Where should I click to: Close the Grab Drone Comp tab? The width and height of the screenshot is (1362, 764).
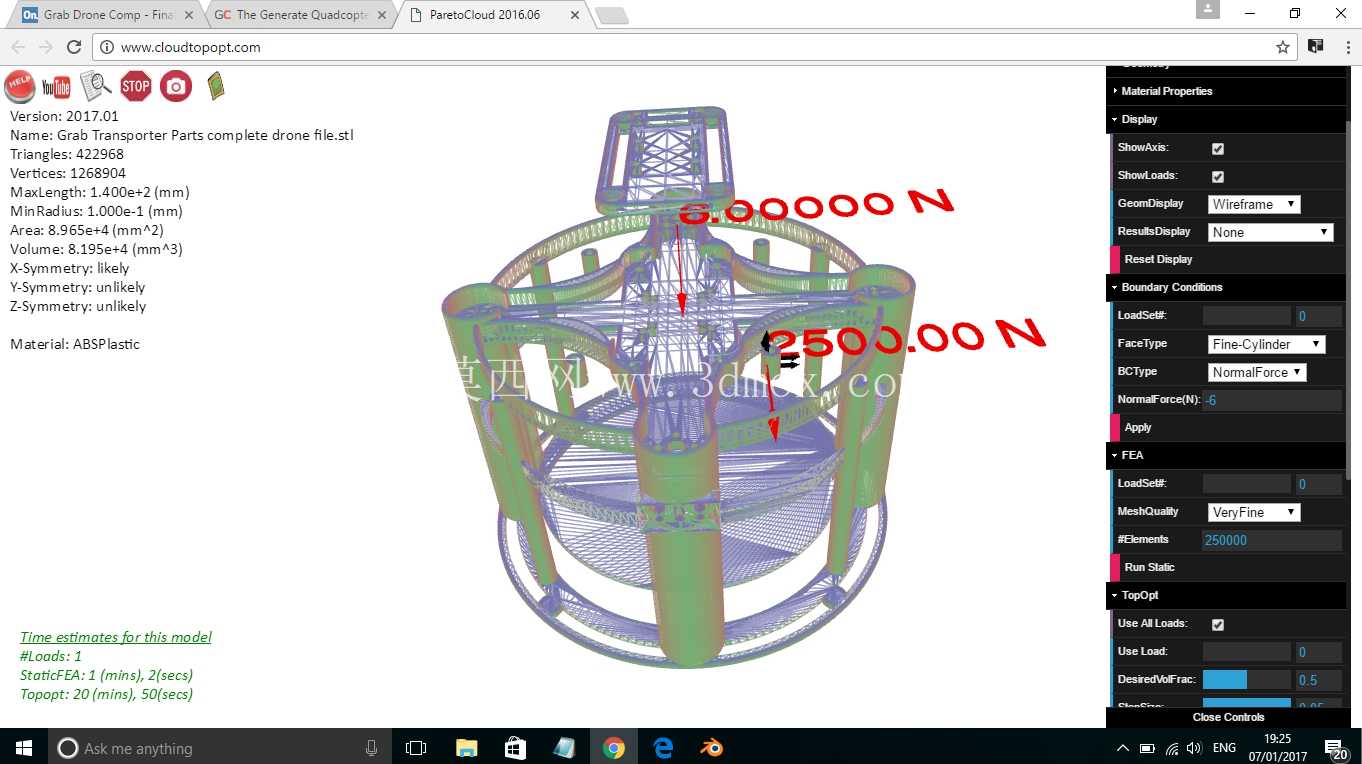(190, 15)
